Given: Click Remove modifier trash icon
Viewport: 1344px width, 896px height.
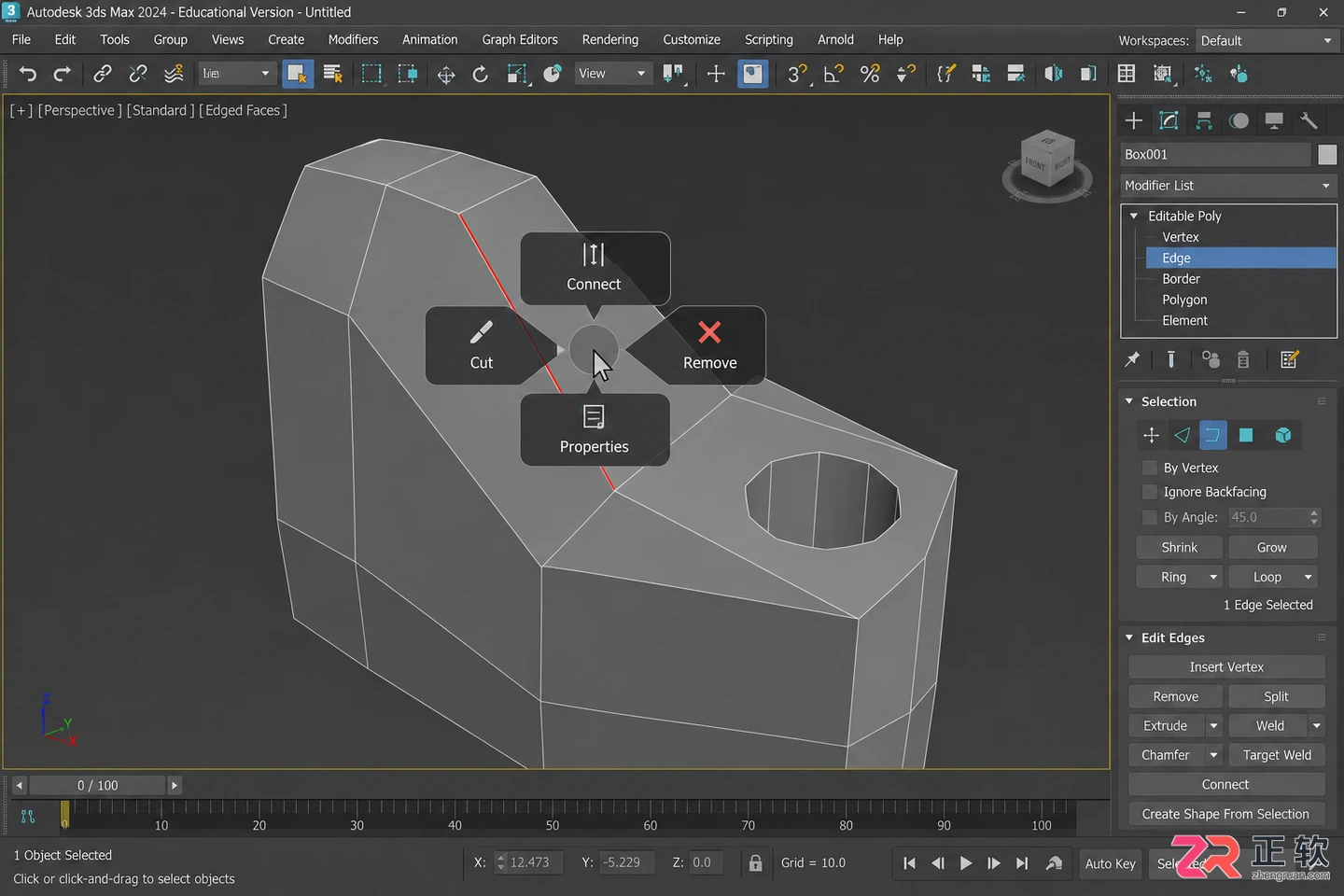Looking at the screenshot, I should pyautogui.click(x=1243, y=359).
